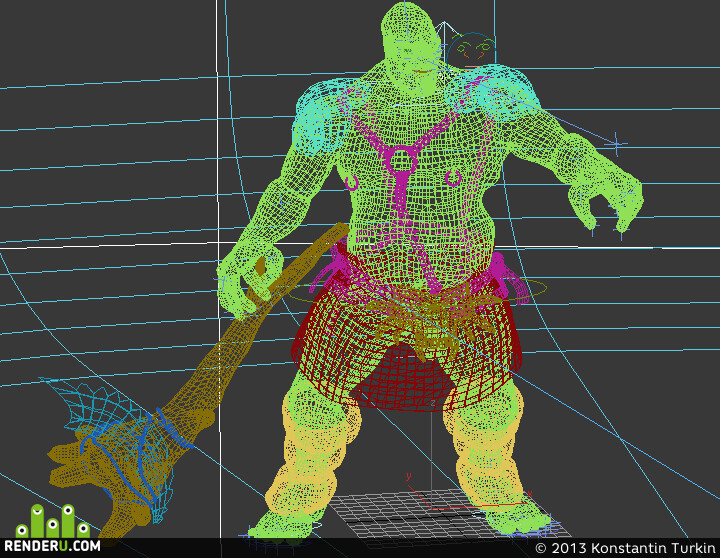This screenshot has width=720, height=558.
Task: Select the dark red skirt mesh
Action: [x=404, y=349]
